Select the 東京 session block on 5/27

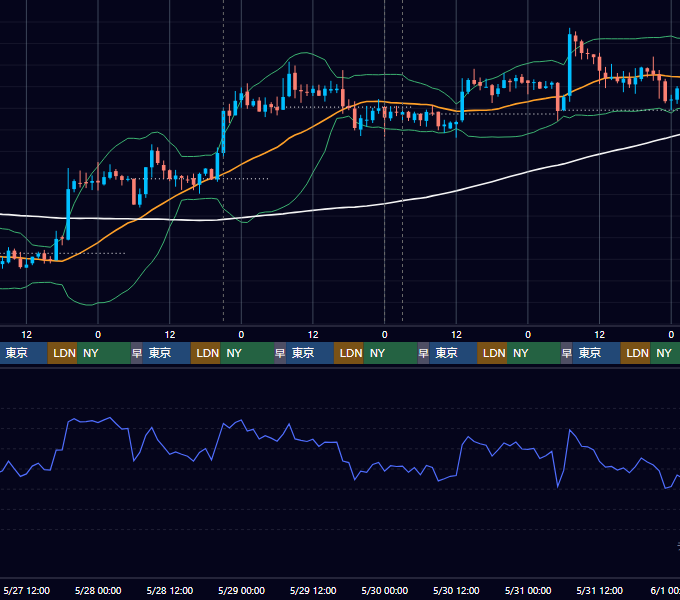(x=23, y=353)
